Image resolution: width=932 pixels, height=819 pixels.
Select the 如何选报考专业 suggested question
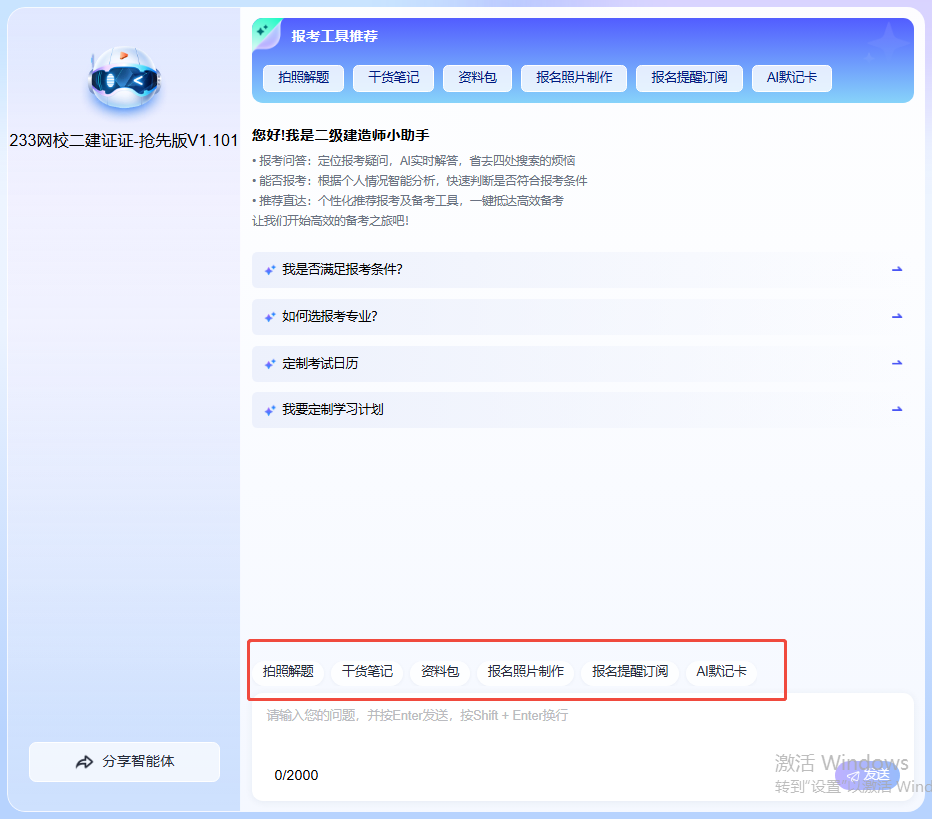[x=329, y=317]
